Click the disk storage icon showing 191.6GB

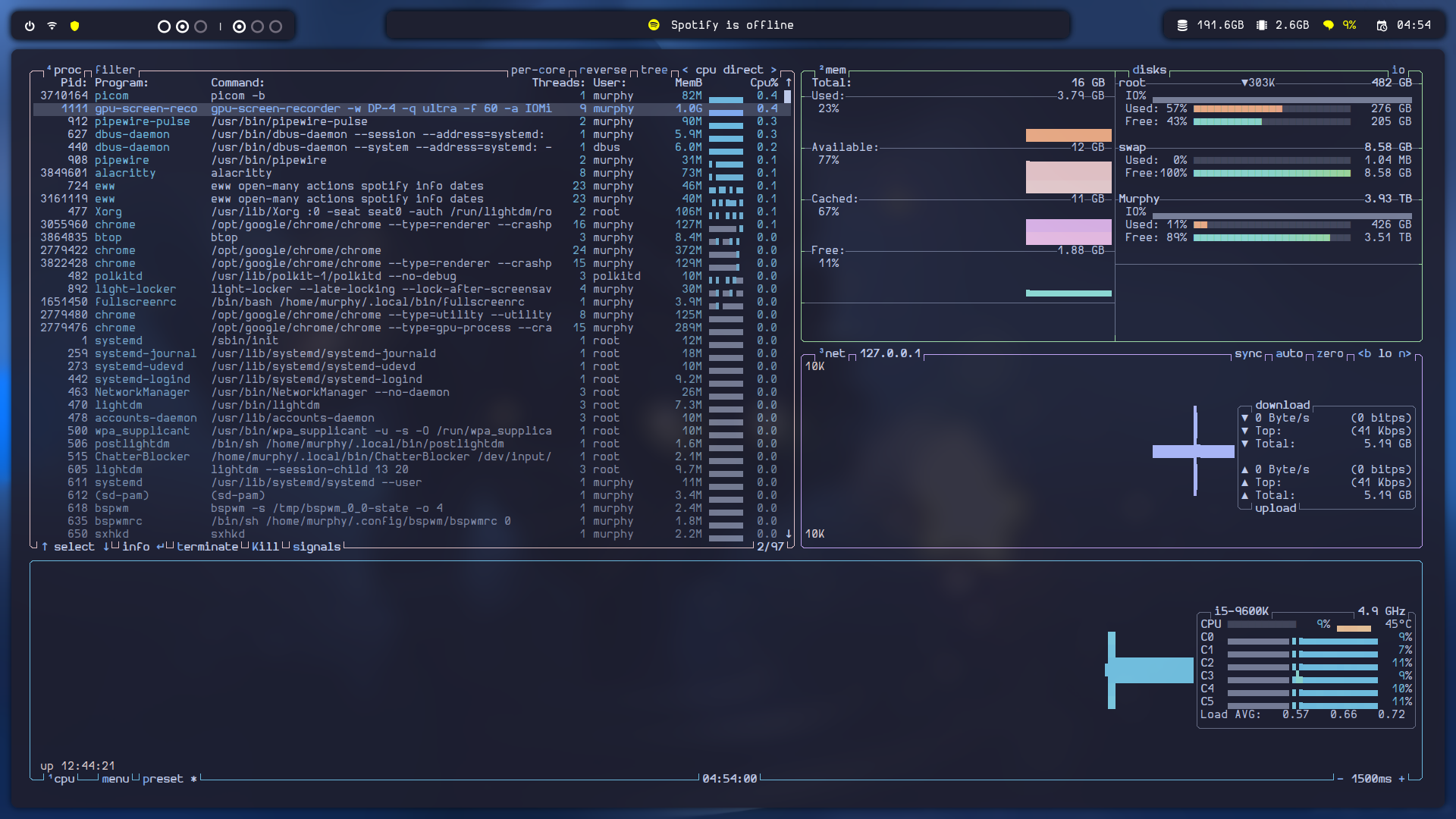pos(1181,25)
